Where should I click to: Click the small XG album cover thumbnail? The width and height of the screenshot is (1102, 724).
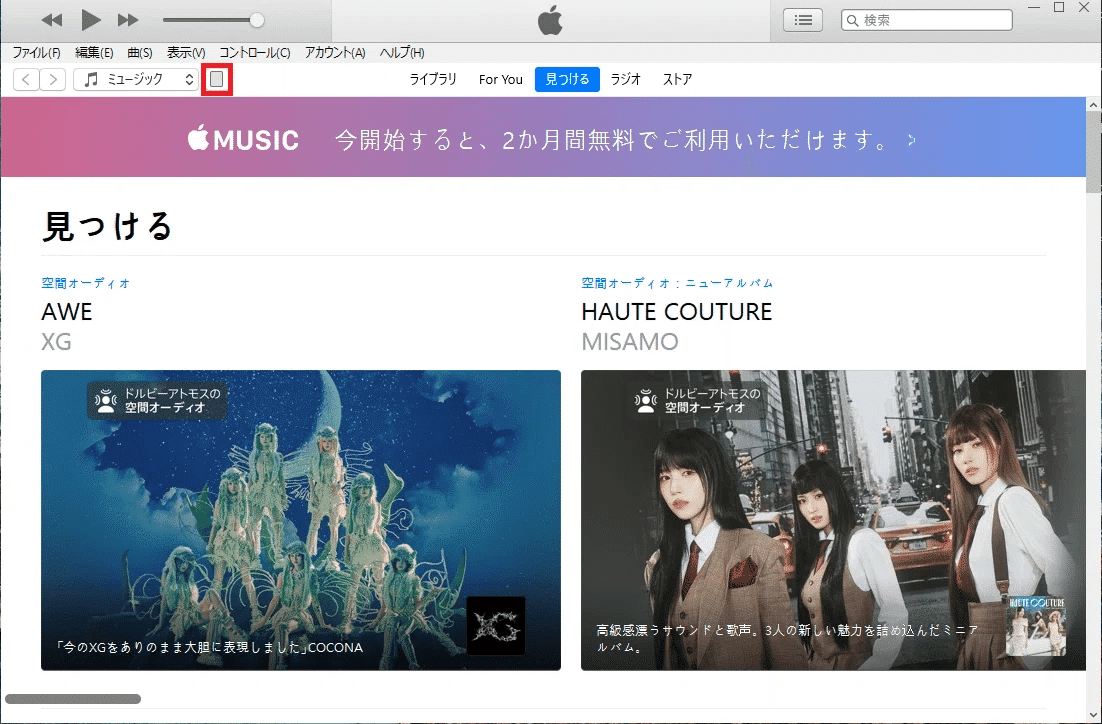(496, 626)
